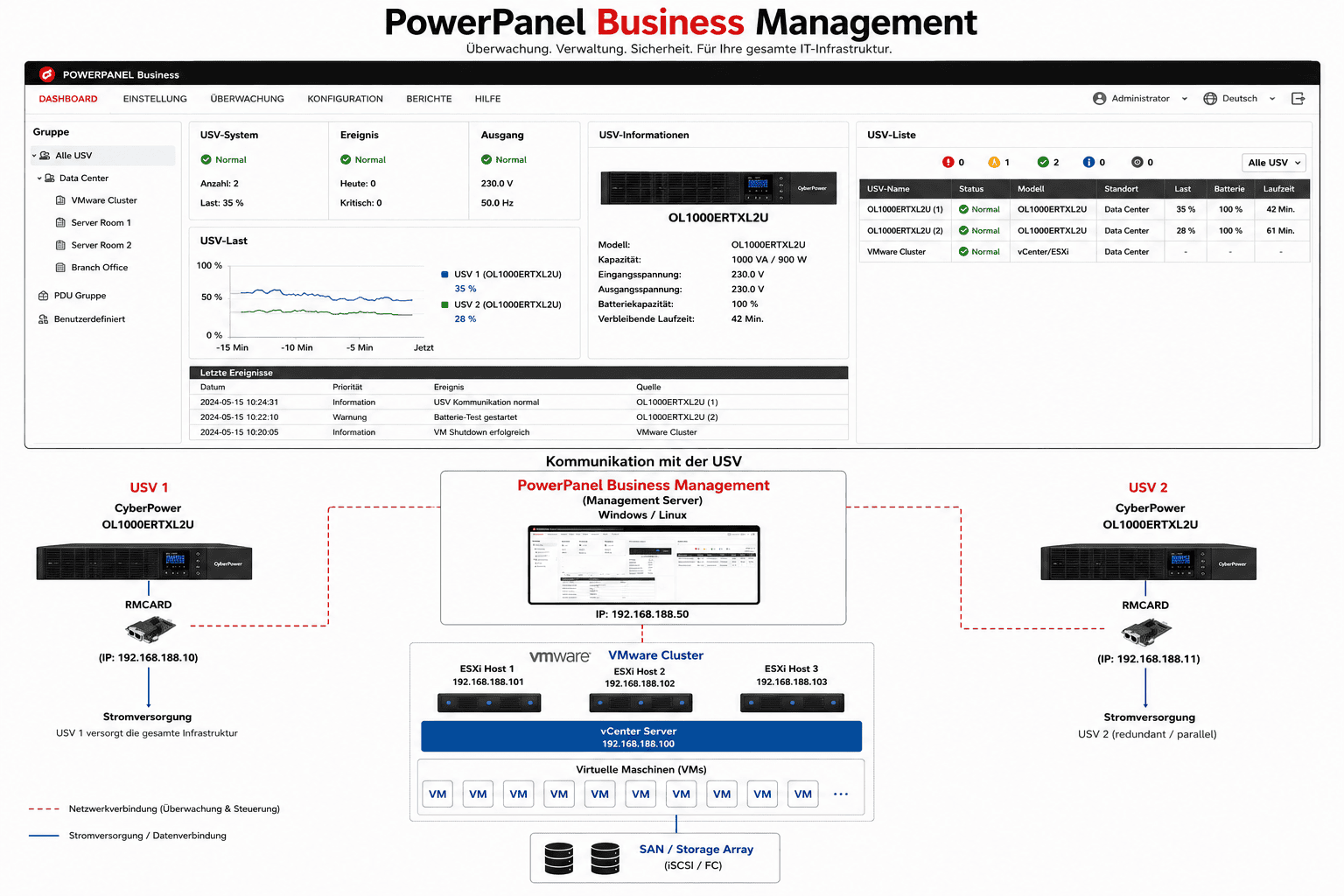Click the PDU Gruppe icon
1344x896 pixels.
click(43, 296)
